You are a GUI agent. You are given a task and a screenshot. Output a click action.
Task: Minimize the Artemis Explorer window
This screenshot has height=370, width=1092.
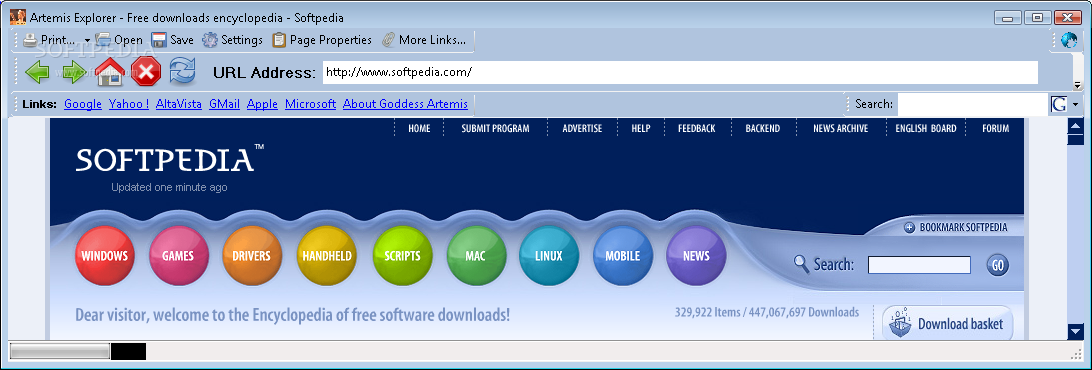click(1008, 17)
